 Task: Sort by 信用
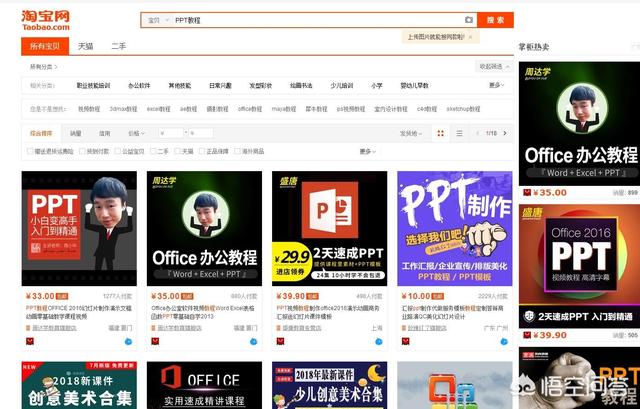[104, 133]
